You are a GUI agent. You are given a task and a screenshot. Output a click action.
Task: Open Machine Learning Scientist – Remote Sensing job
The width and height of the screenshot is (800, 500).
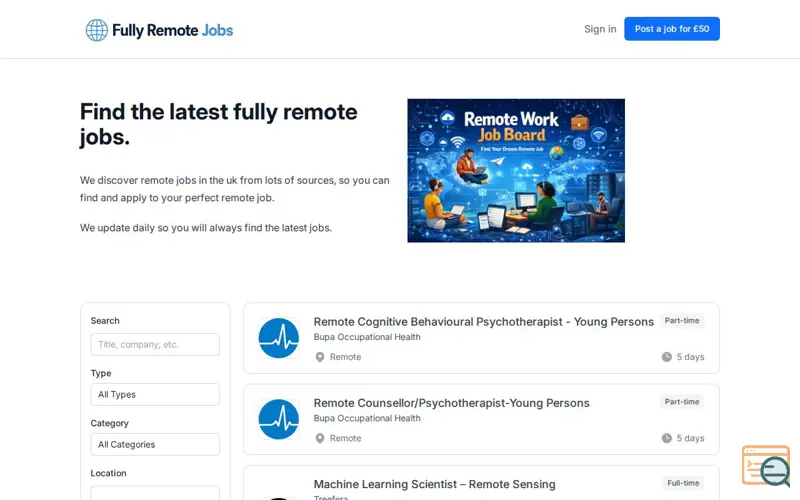tap(434, 484)
